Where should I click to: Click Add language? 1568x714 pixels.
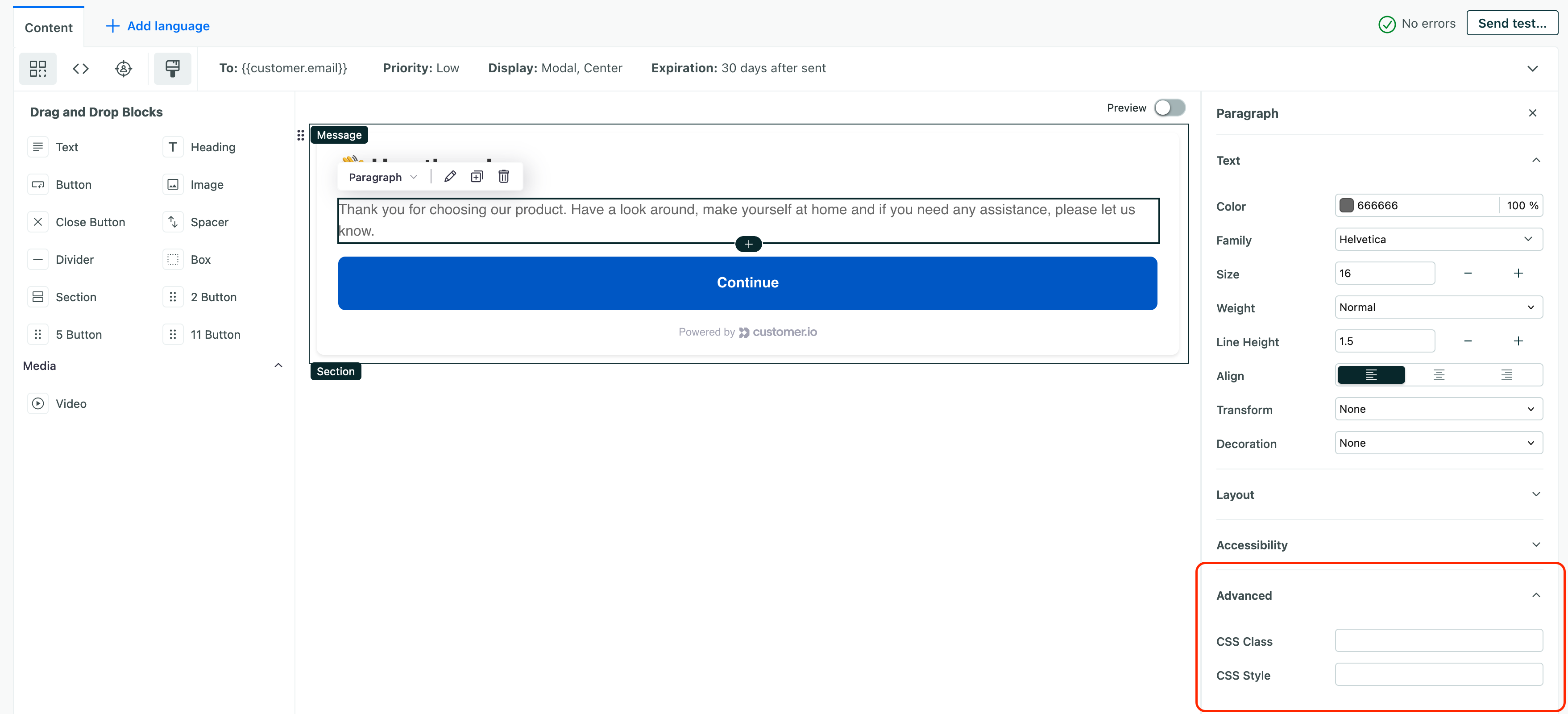click(x=158, y=26)
